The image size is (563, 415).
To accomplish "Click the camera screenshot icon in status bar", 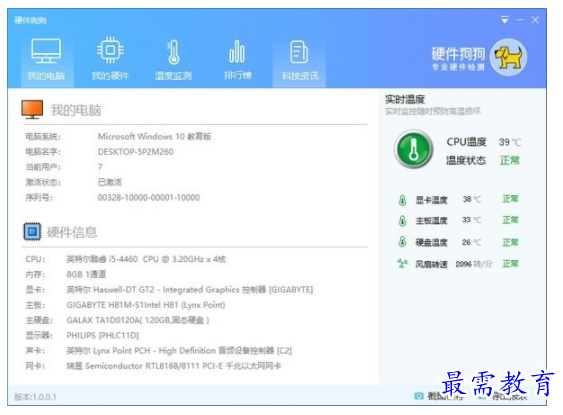I will tap(419, 396).
